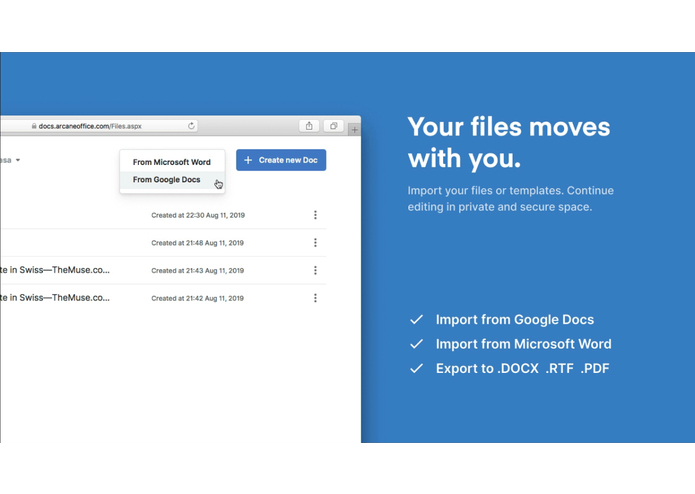This screenshot has height=494, width=695.
Task: Click the 'Import from Google Docs' feature text
Action: (515, 319)
